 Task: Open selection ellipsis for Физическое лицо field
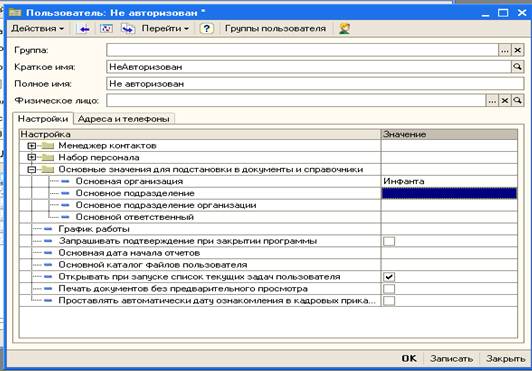pos(492,100)
